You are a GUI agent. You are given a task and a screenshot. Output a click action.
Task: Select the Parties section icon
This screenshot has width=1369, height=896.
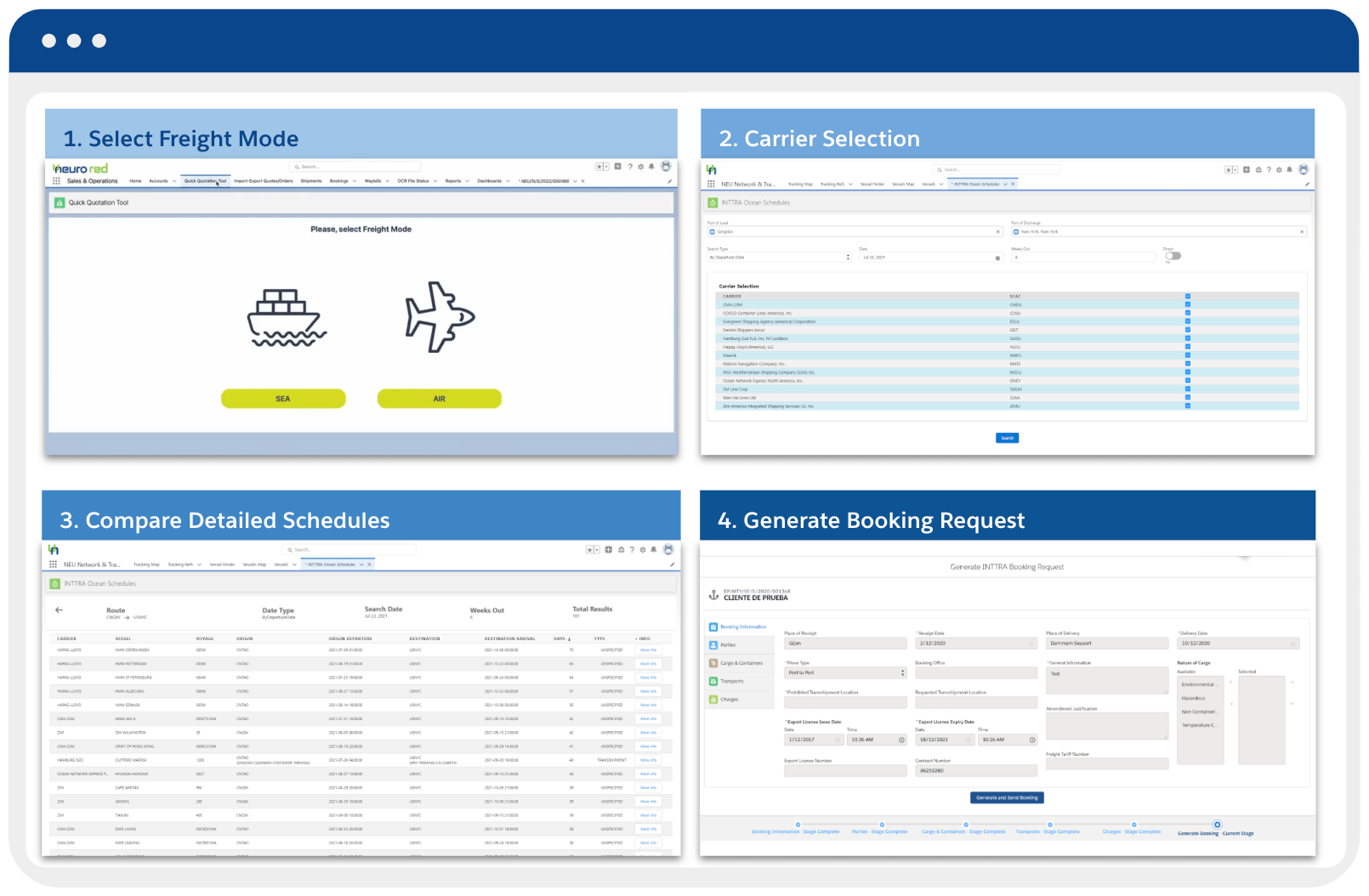tap(713, 644)
